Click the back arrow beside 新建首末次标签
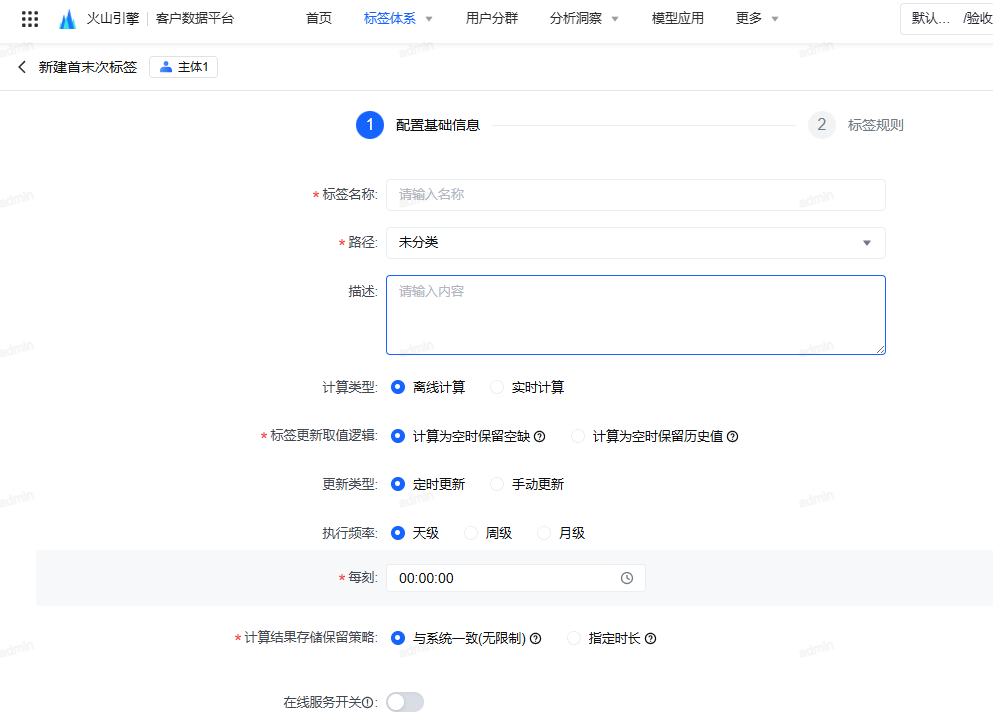993x727 pixels. [22, 67]
